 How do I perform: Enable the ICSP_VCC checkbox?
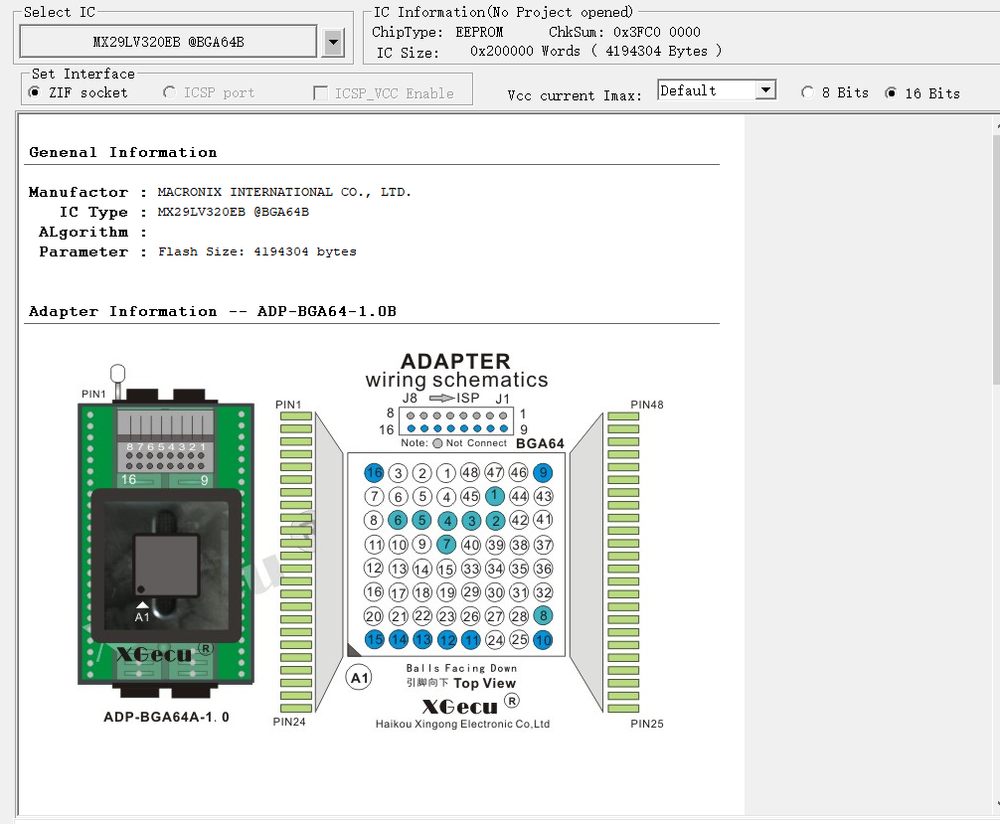[320, 92]
